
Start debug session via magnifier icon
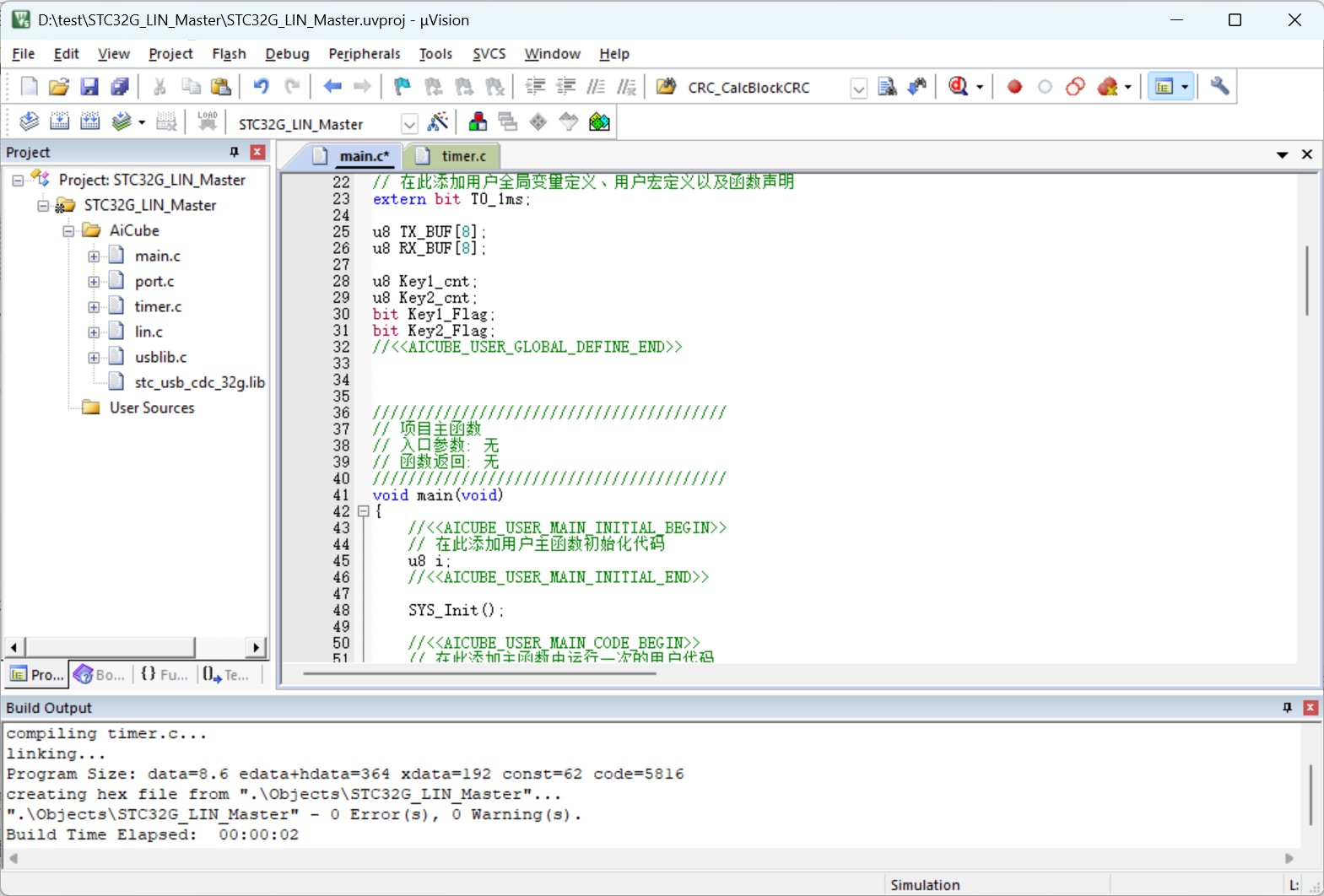[x=959, y=86]
